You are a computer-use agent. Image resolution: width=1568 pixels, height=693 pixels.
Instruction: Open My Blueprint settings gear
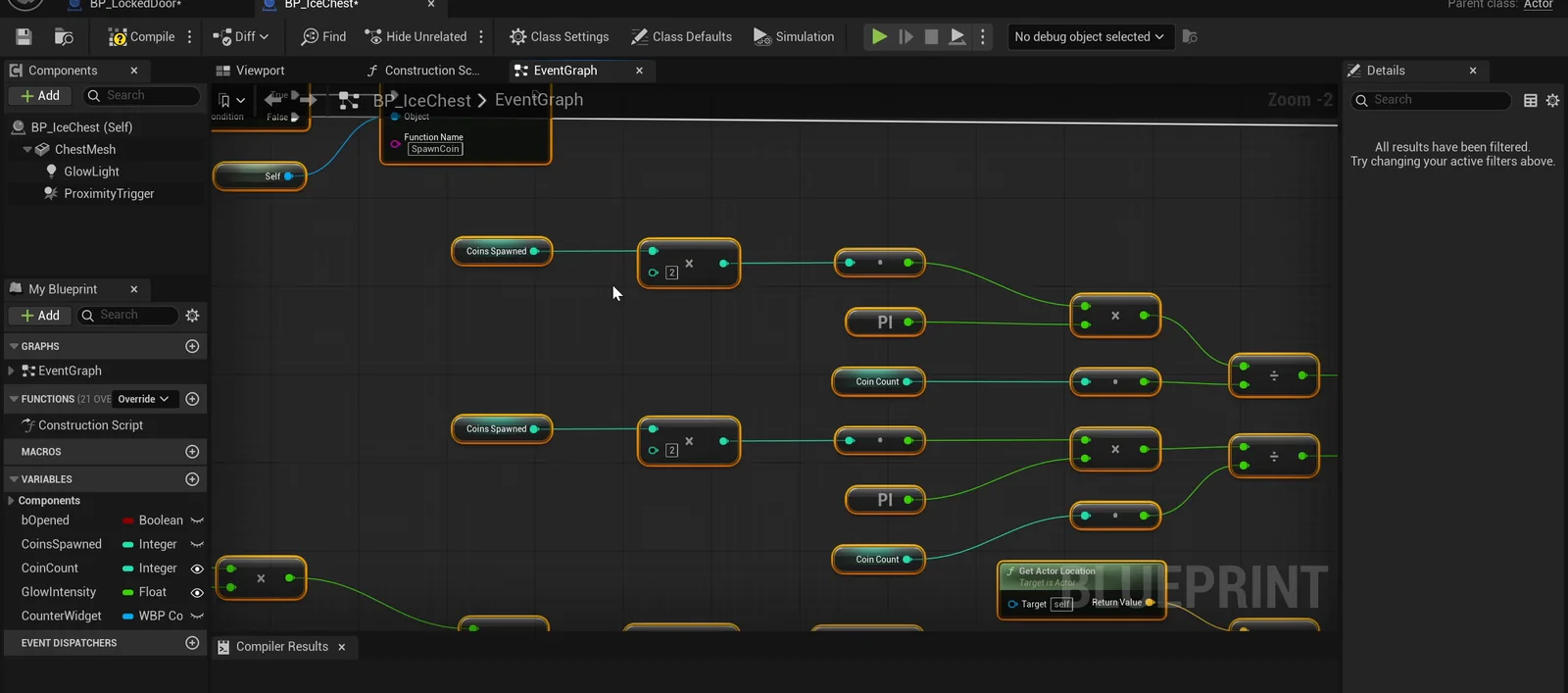pyautogui.click(x=192, y=316)
